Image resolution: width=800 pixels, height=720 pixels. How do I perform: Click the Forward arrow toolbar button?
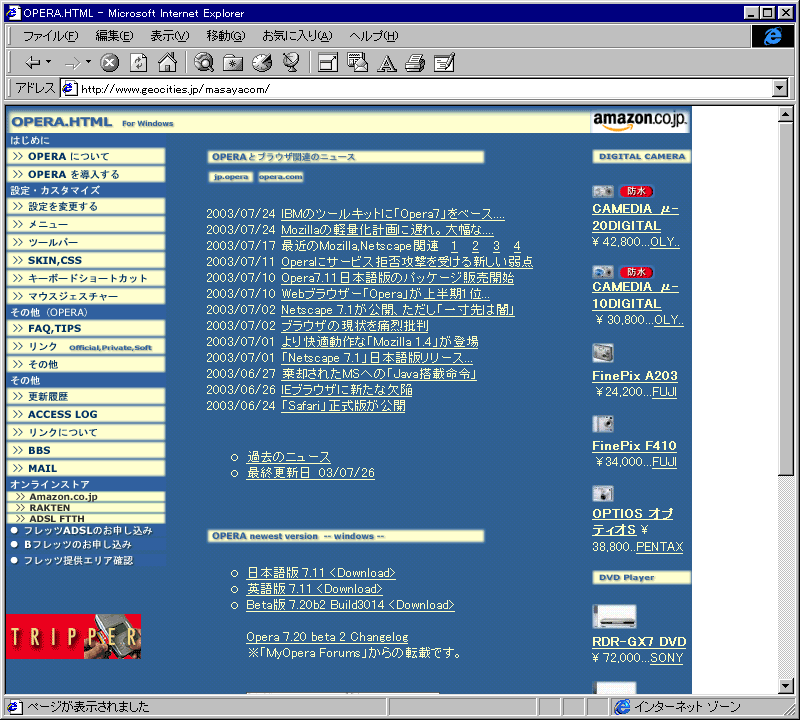point(72,63)
